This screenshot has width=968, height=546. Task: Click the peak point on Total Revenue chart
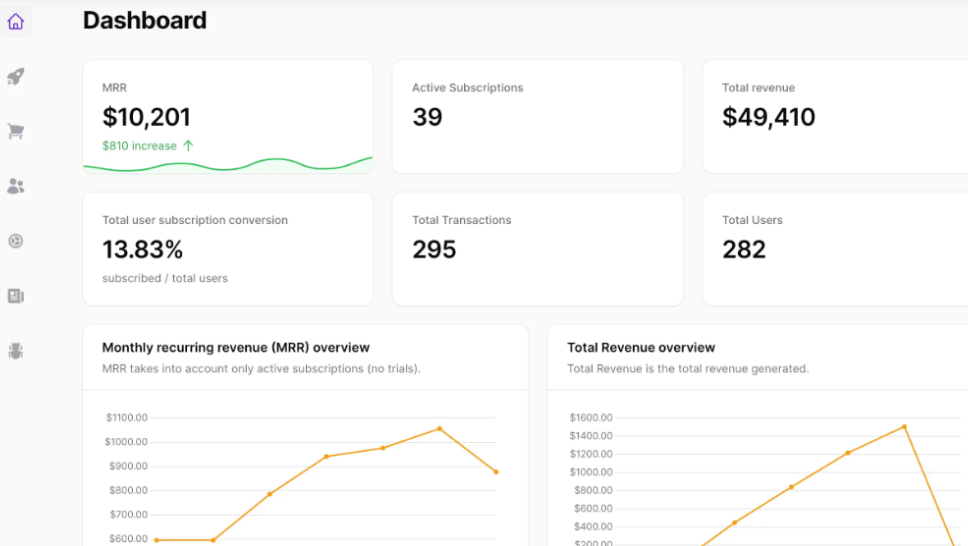click(x=904, y=427)
